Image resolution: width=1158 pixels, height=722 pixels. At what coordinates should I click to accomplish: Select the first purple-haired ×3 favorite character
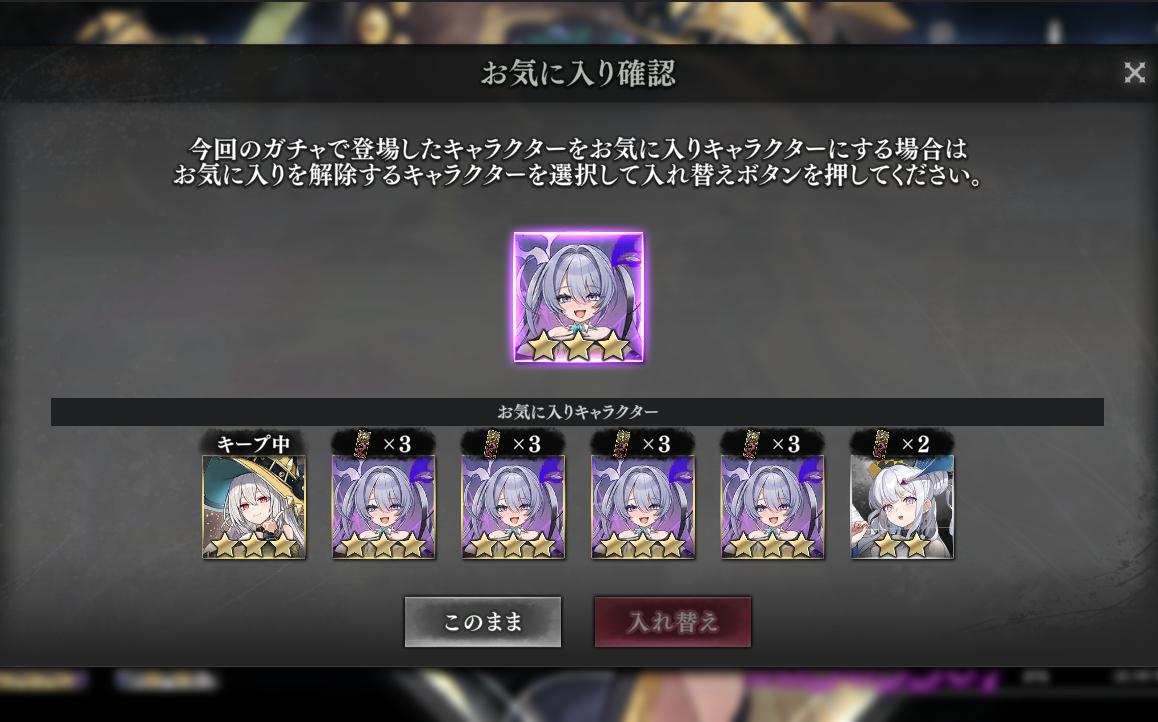[x=383, y=506]
